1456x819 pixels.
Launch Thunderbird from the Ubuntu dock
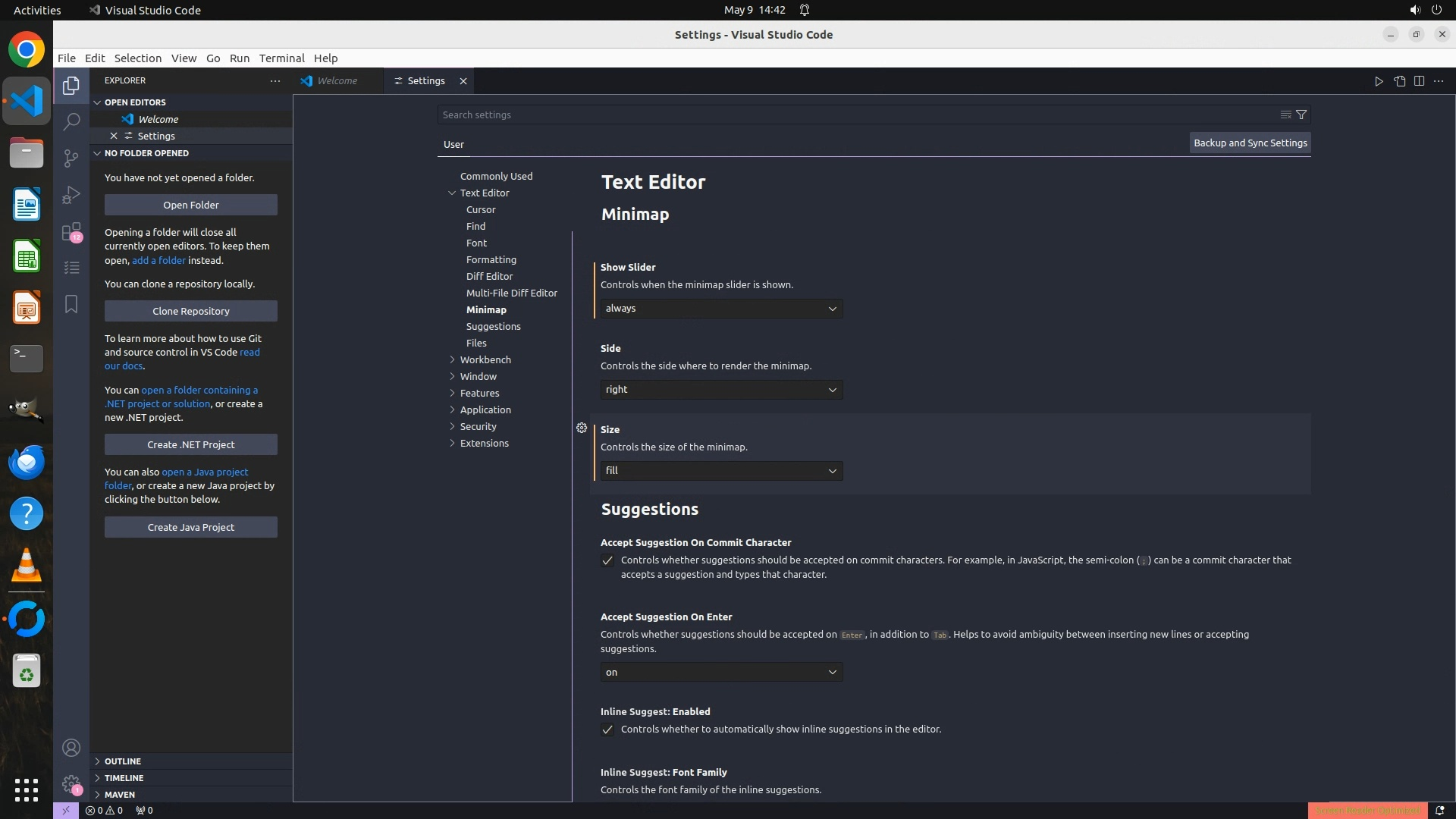click(27, 462)
